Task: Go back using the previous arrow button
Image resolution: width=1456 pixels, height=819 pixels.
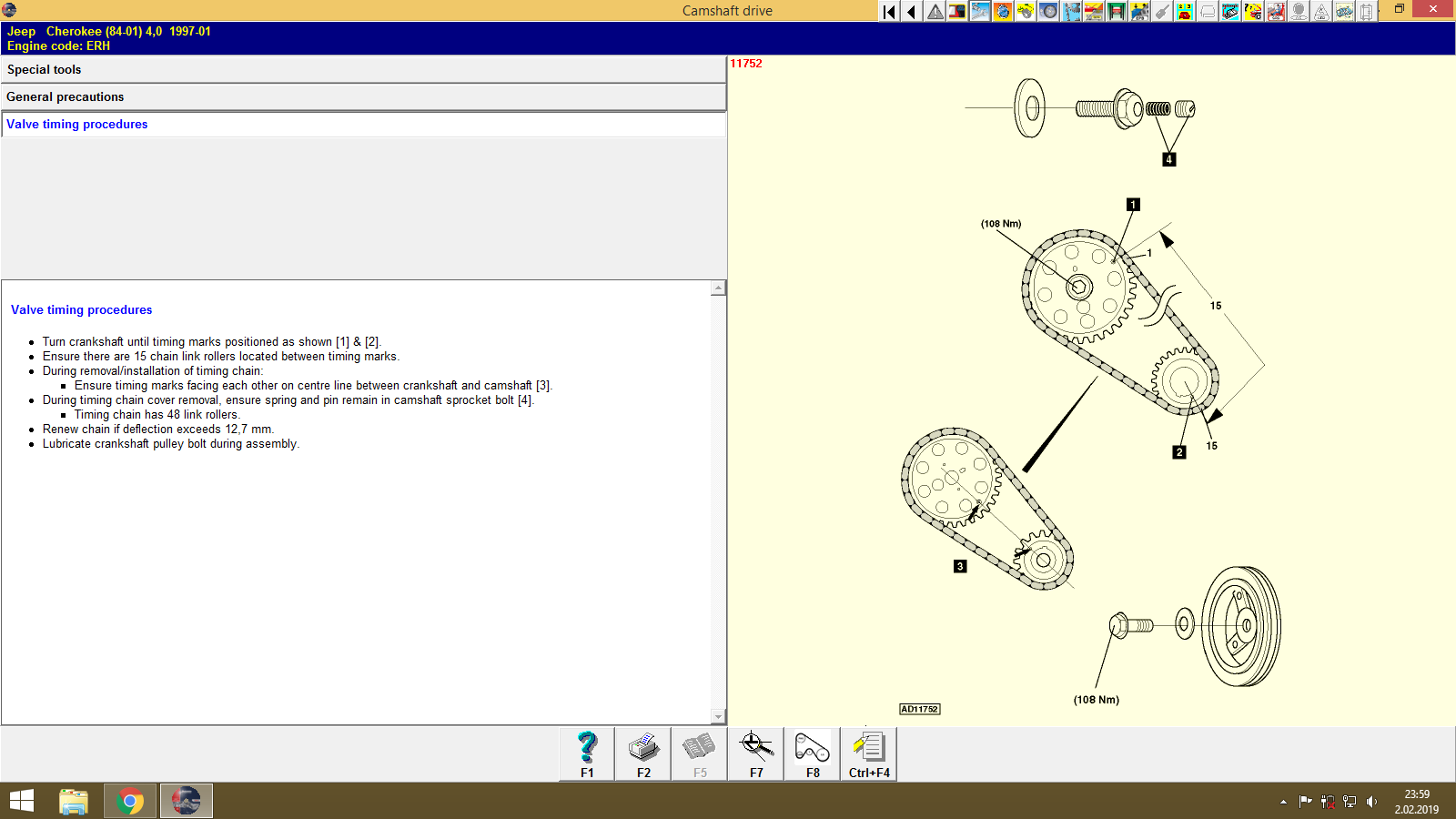Action: [911, 11]
